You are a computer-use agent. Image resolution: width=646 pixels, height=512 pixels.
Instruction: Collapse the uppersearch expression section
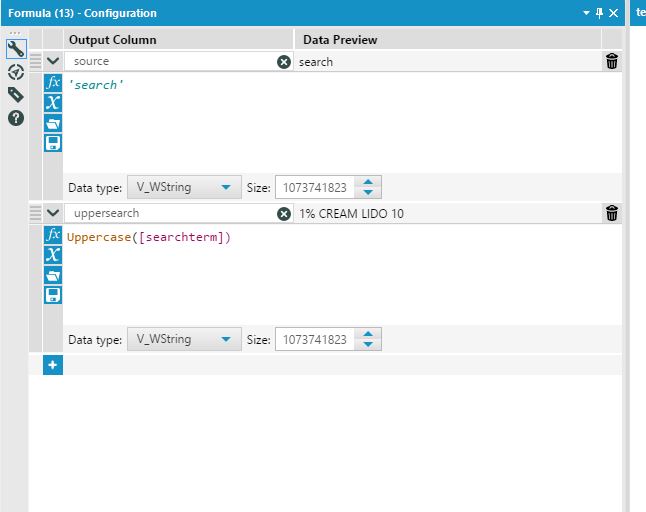point(53,213)
